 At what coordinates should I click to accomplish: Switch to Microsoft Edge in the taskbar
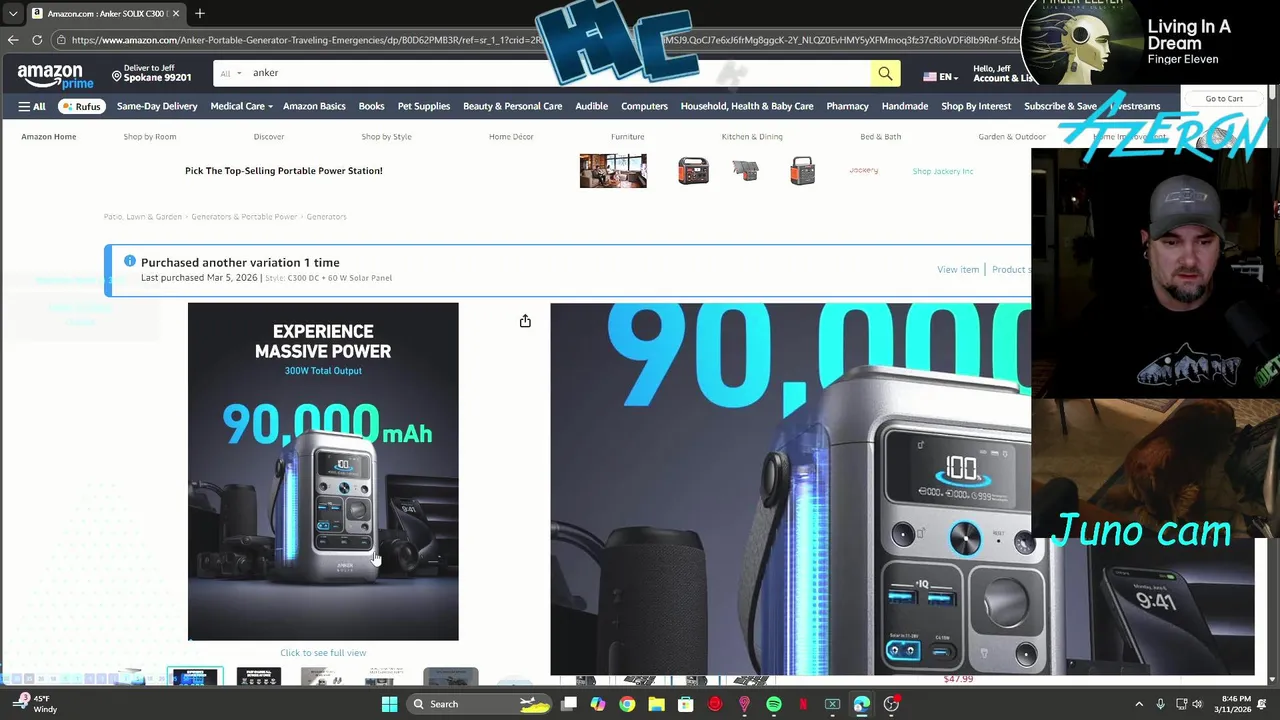[x=862, y=704]
